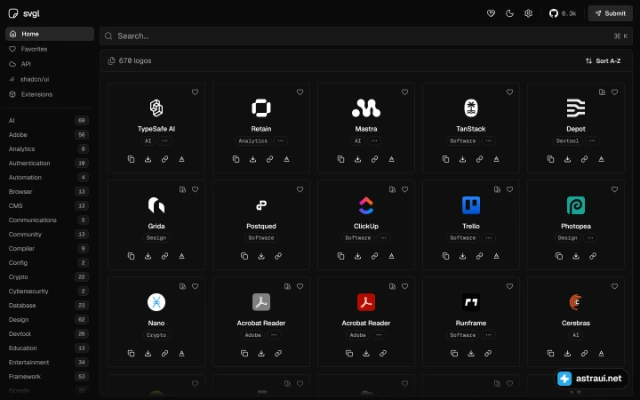Click the Trello logo thumbnail
Image resolution: width=640 pixels, height=400 pixels.
tap(471, 205)
